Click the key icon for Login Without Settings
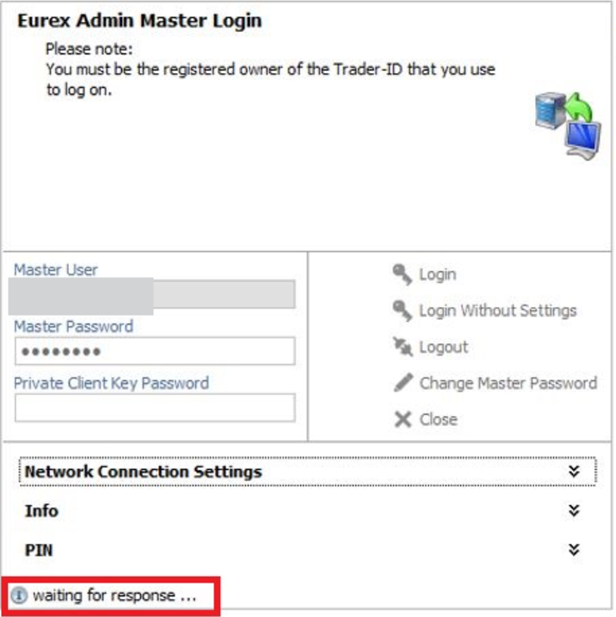The width and height of the screenshot is (616, 617). [x=402, y=311]
